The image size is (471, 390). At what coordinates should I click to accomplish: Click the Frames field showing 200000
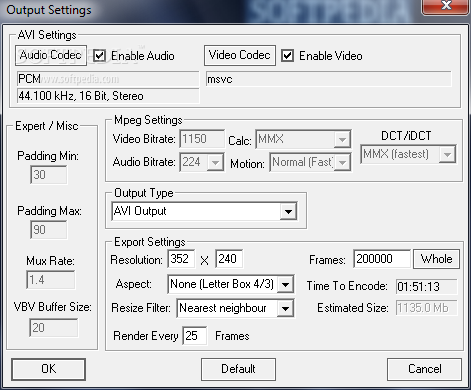[x=382, y=259]
